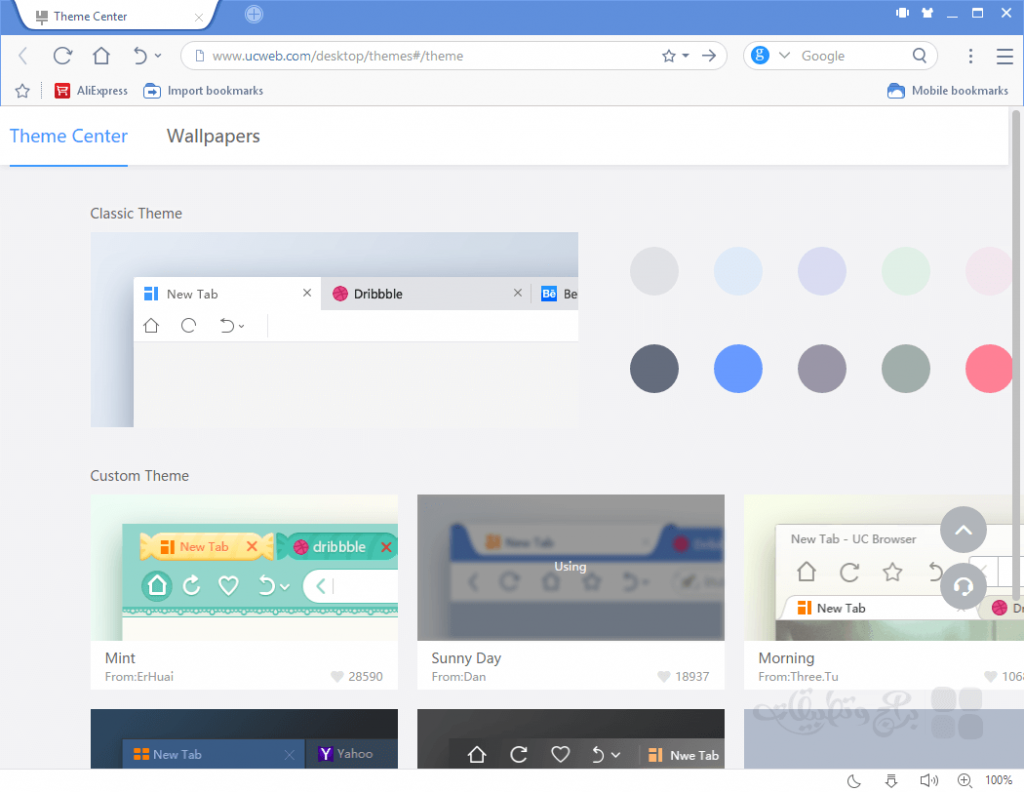Visit AliExpress from the bookmarks bar
1024x792 pixels.
click(x=91, y=90)
